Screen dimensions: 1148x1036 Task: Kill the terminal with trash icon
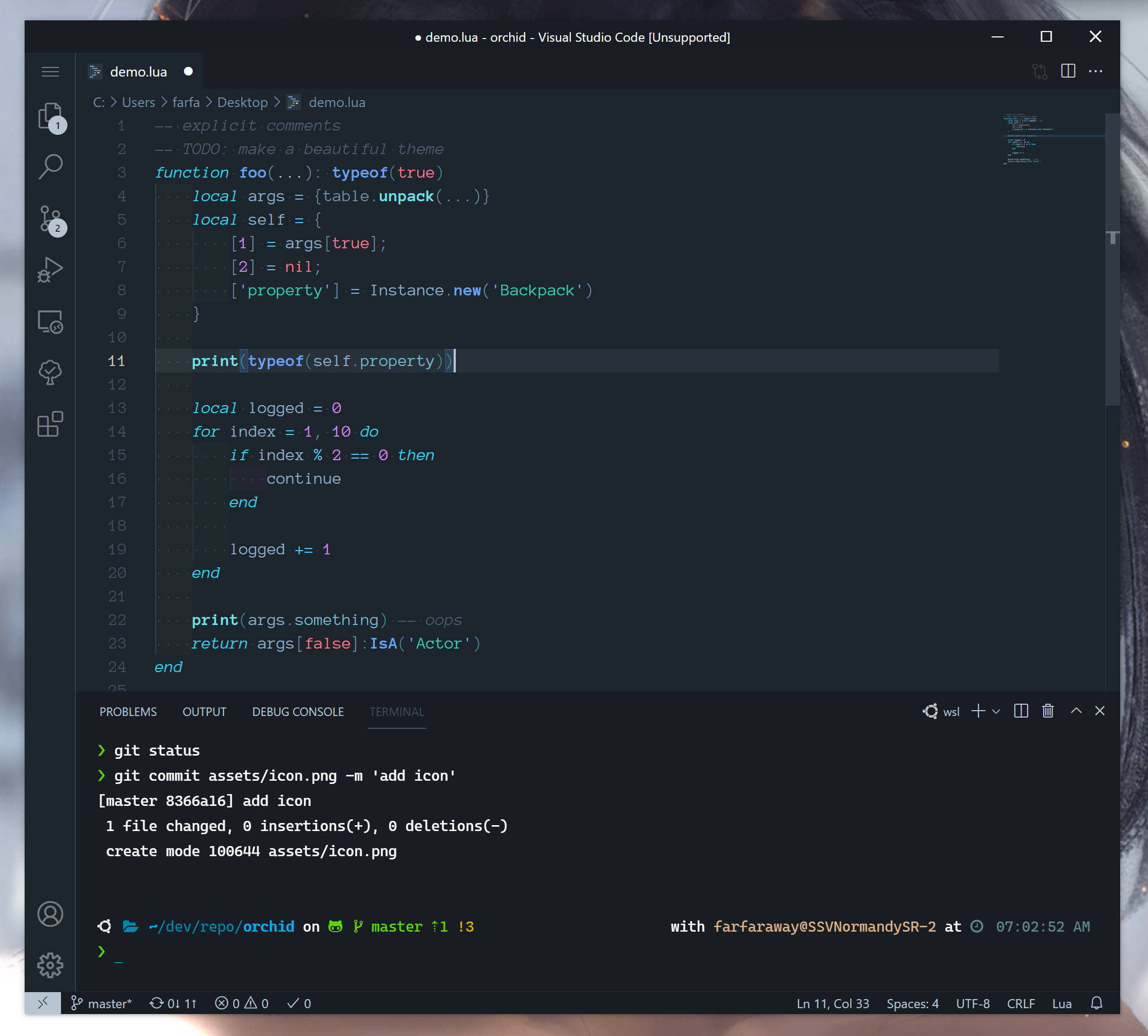[x=1048, y=711]
